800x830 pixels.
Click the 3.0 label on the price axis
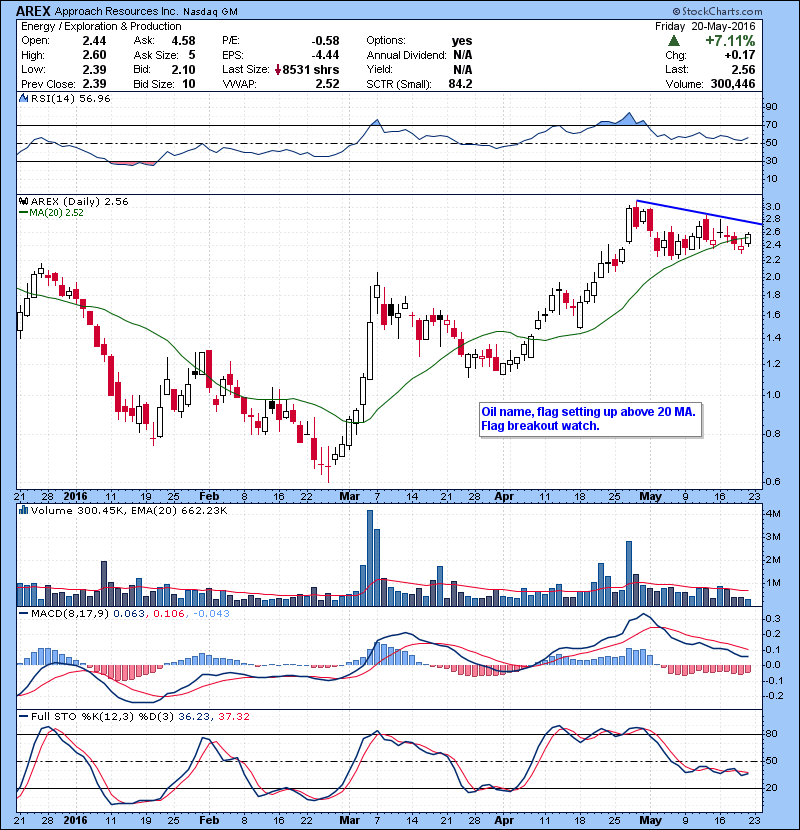(772, 206)
